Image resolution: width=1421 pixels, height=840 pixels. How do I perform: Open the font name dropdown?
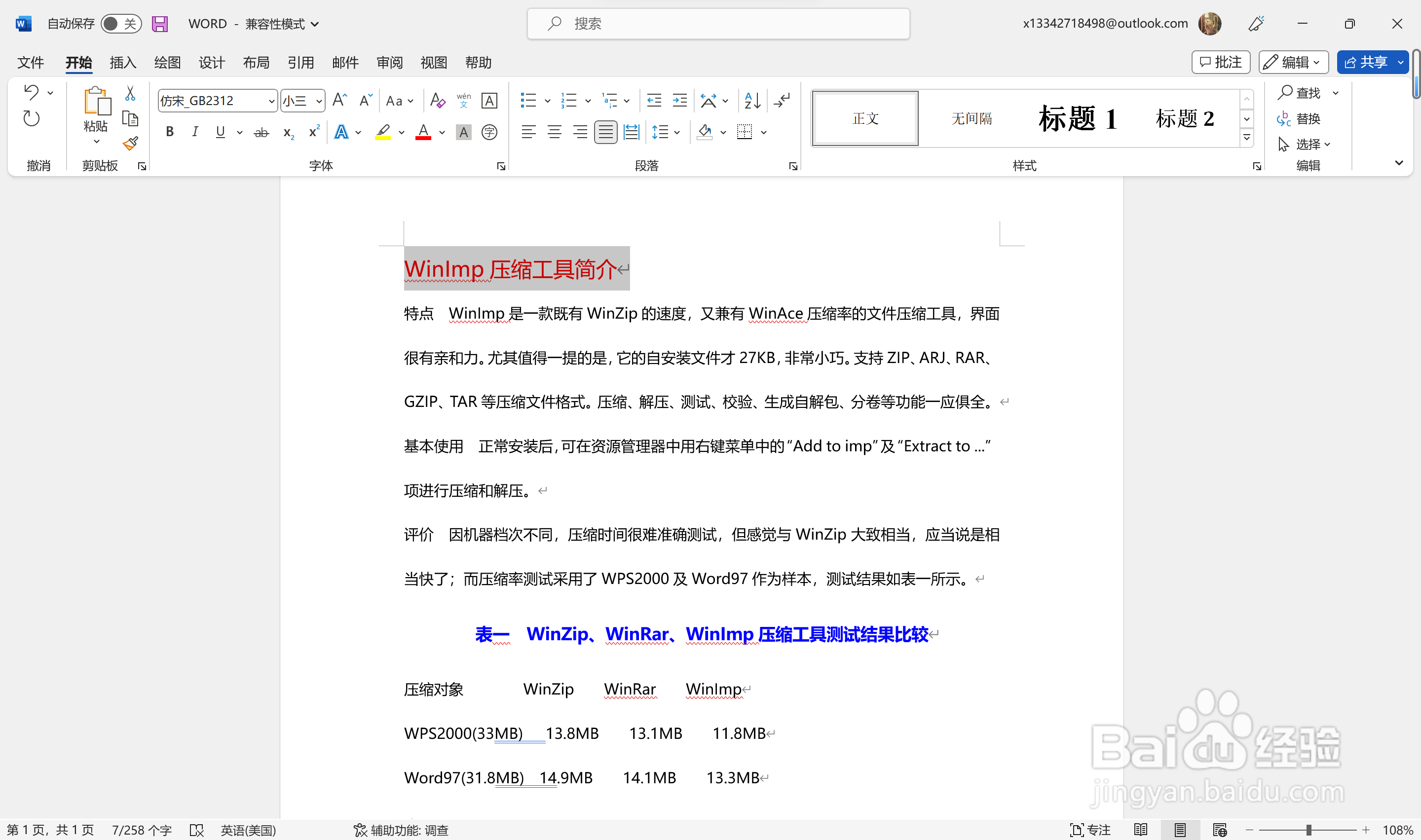271,101
